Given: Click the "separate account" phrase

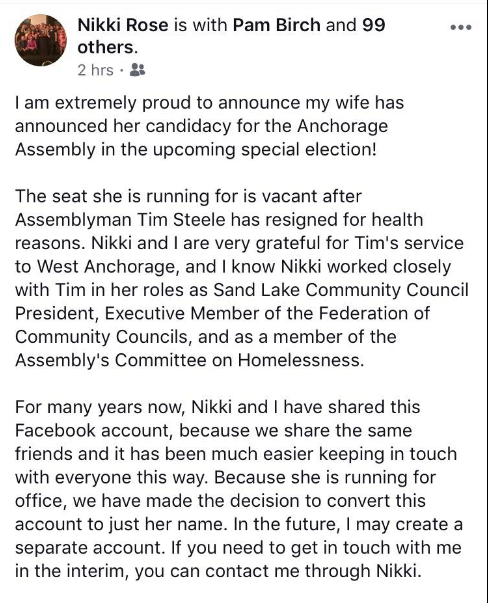Looking at the screenshot, I should tap(87, 548).
